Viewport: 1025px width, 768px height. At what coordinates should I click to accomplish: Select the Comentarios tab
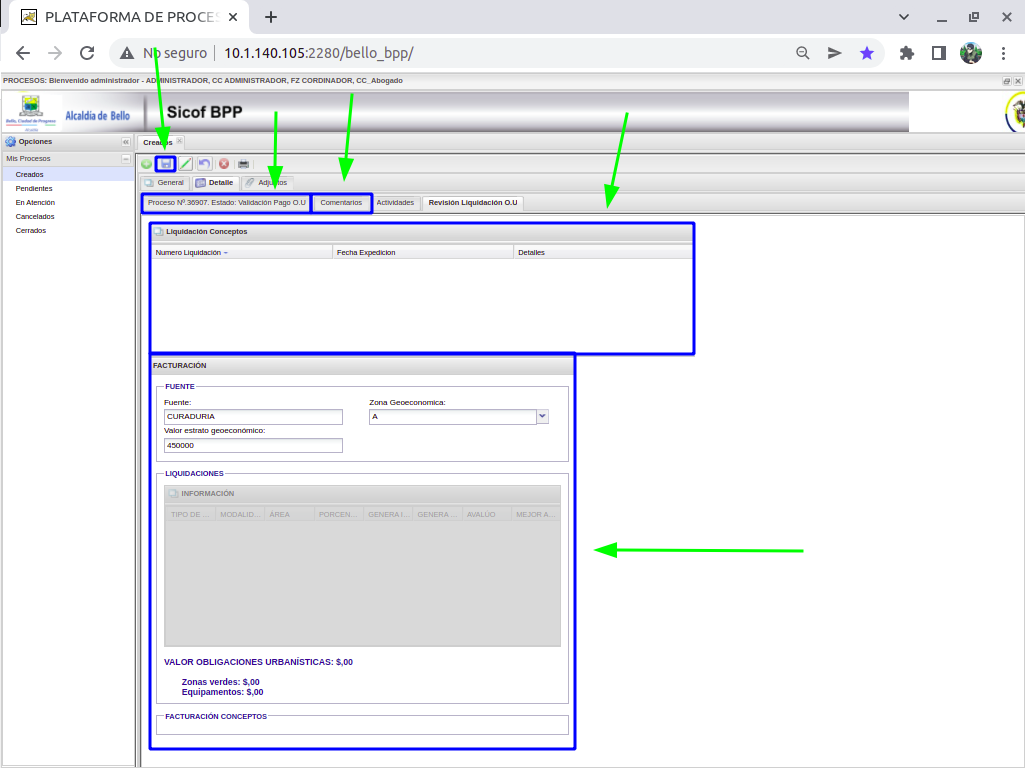[341, 203]
